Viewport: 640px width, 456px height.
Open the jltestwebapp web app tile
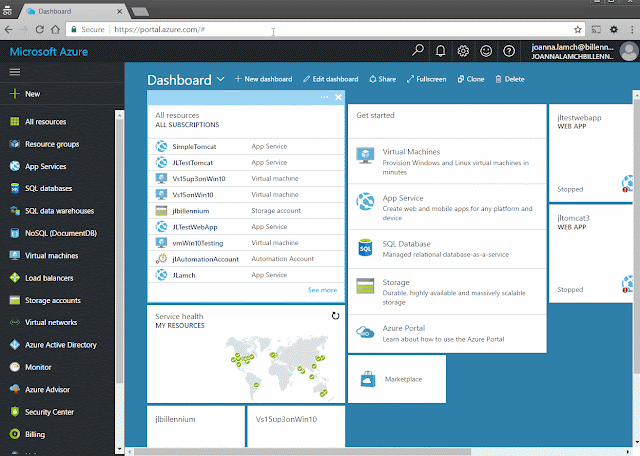(591, 153)
